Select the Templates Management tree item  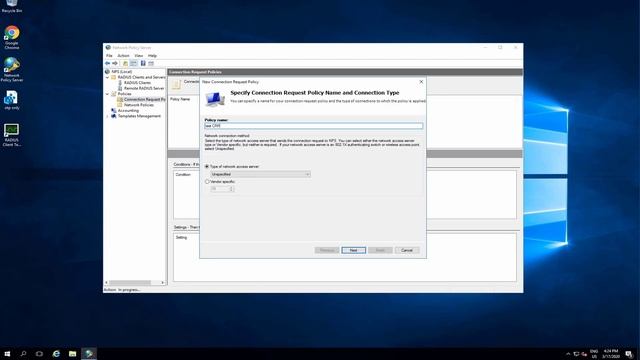point(139,116)
